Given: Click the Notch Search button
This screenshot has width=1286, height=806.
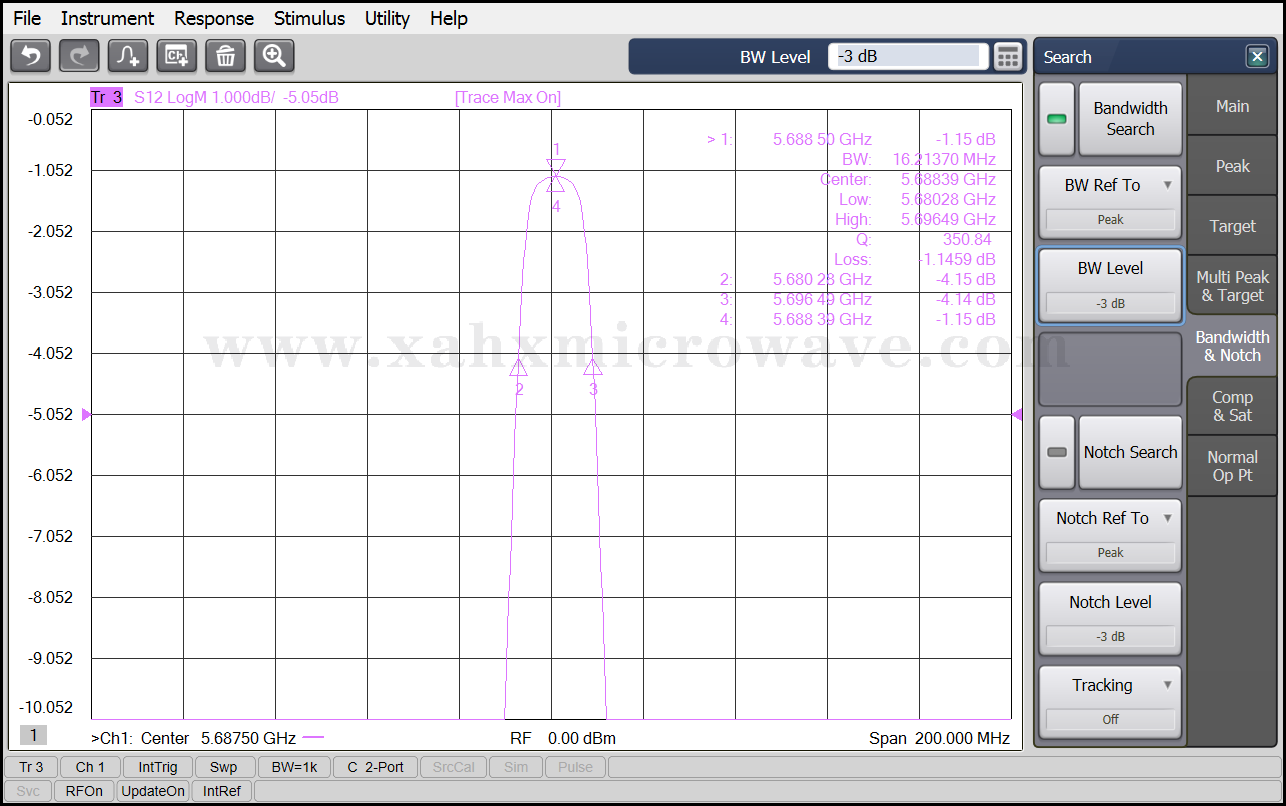Looking at the screenshot, I should [x=1130, y=452].
